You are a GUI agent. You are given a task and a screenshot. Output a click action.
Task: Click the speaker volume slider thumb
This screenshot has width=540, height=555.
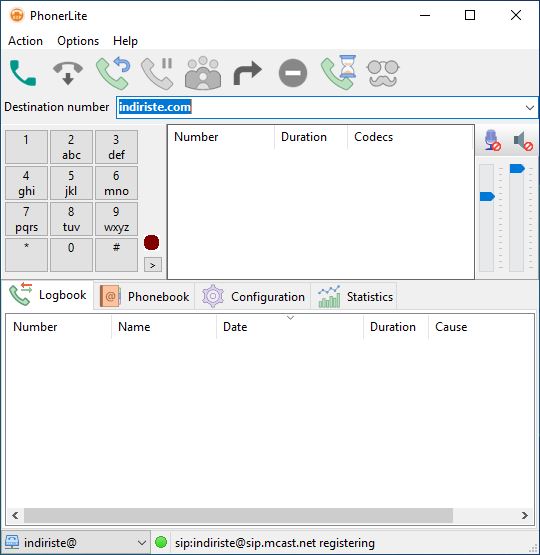pyautogui.click(x=517, y=168)
